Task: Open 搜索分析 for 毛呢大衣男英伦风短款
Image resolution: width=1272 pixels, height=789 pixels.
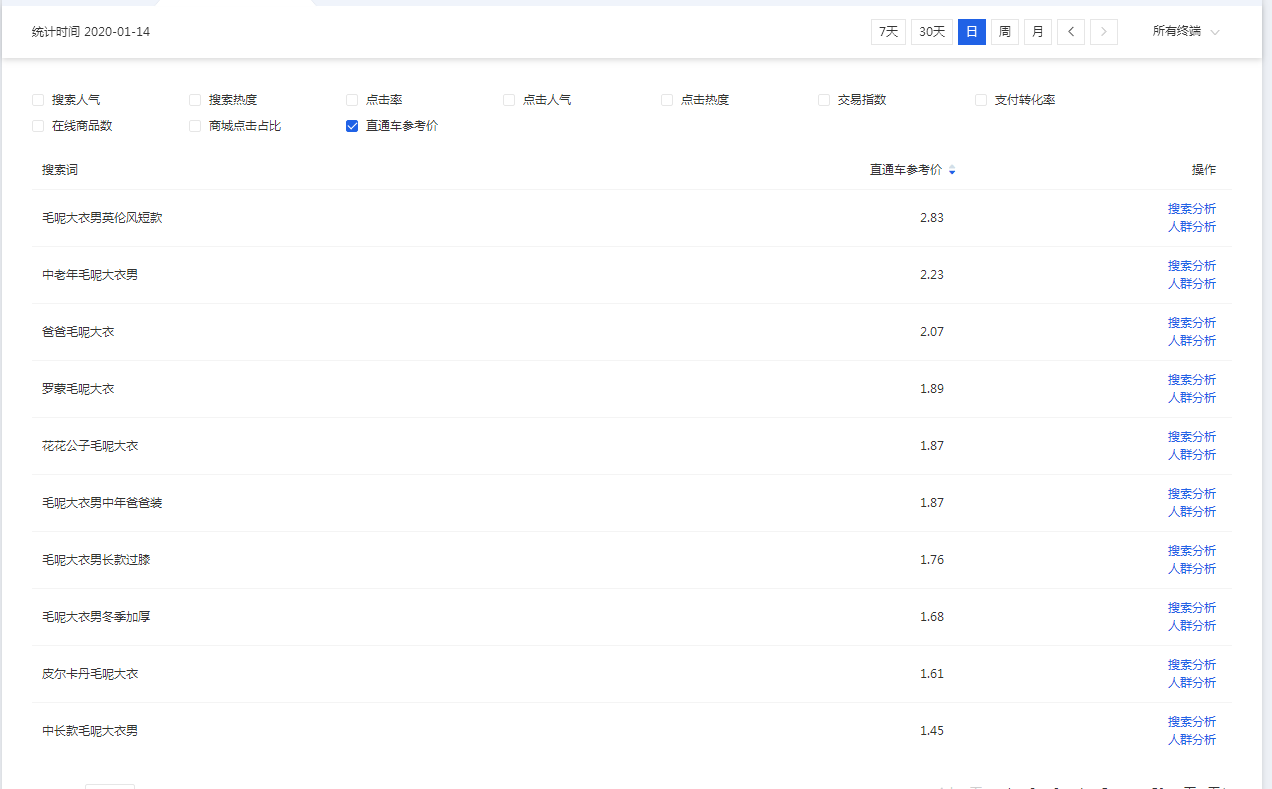Action: 1191,209
